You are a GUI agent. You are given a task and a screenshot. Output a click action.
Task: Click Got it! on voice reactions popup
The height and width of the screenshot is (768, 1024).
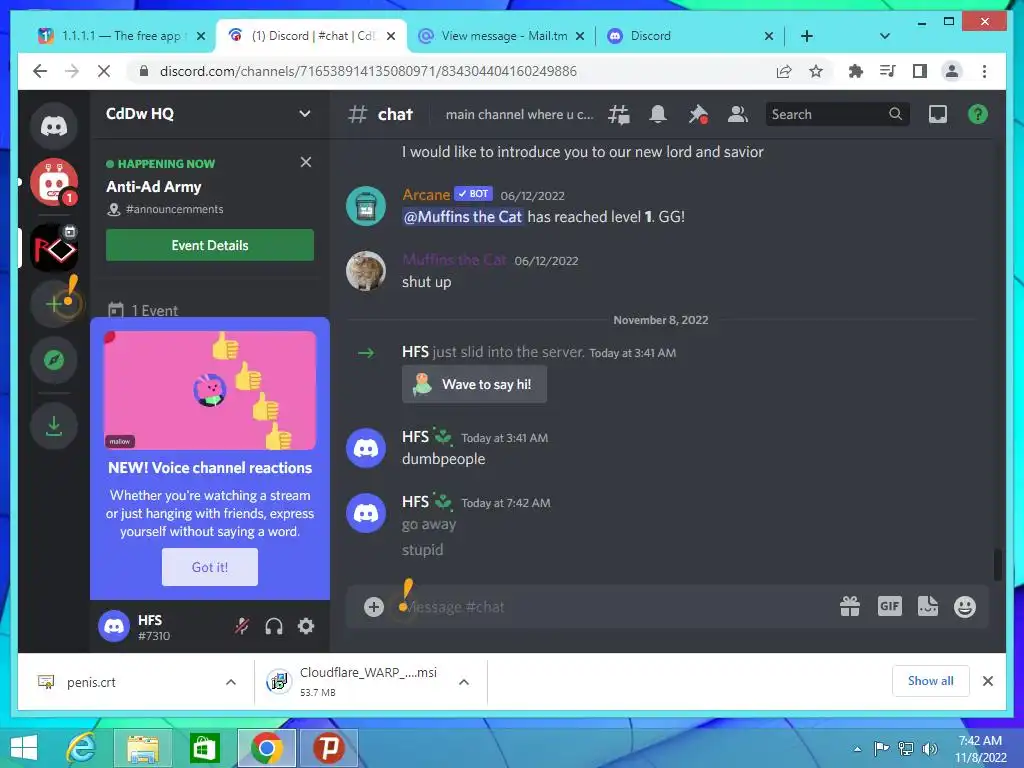click(210, 567)
